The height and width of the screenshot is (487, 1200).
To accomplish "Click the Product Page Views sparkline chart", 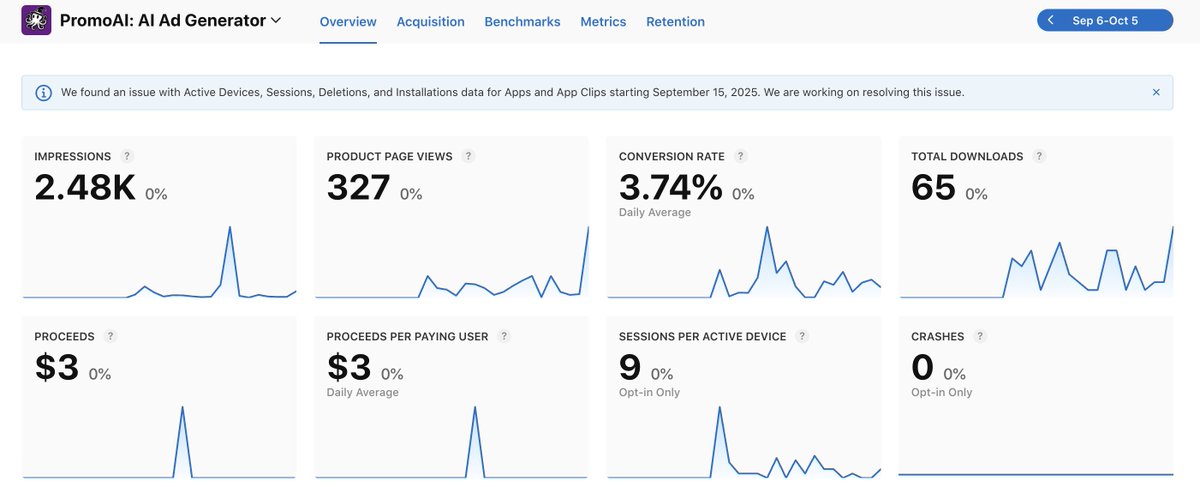I will coord(452,261).
